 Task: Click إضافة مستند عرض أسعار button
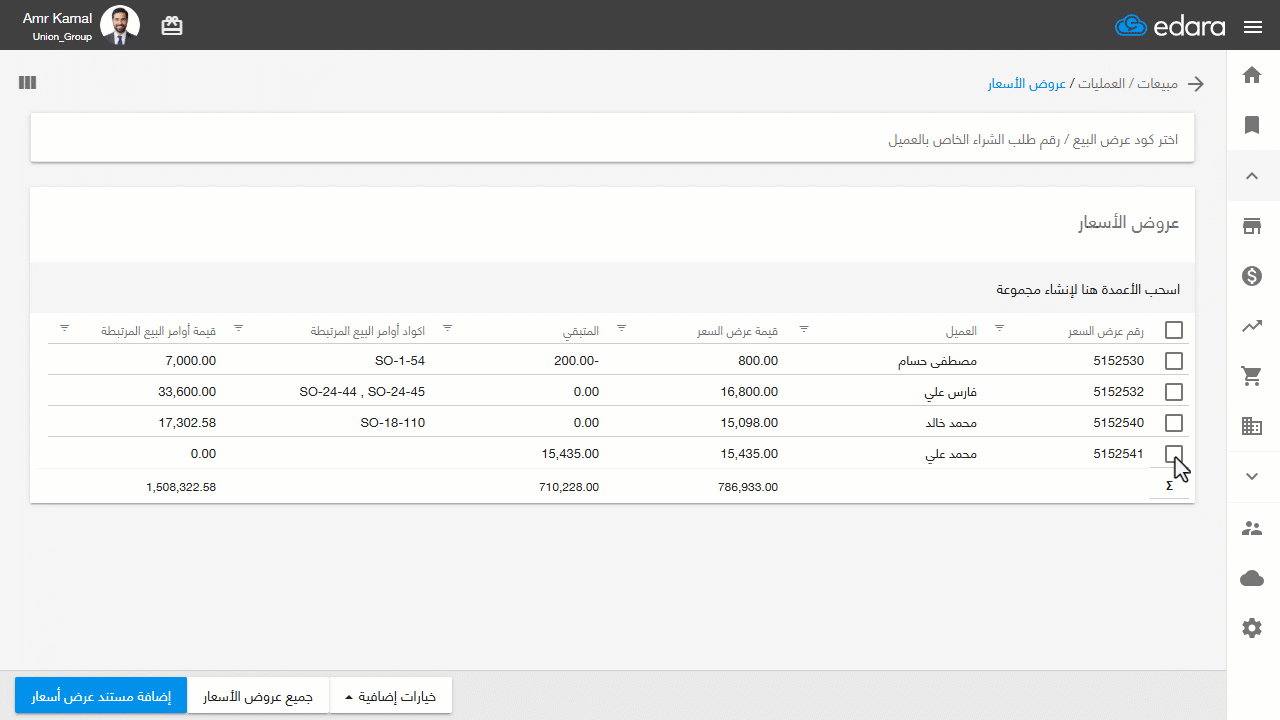pyautogui.click(x=101, y=696)
